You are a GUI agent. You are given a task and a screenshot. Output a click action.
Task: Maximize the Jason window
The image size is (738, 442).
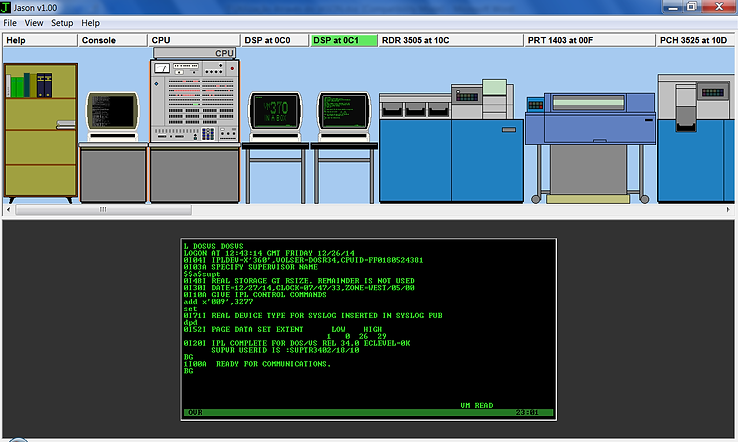click(692, 7)
